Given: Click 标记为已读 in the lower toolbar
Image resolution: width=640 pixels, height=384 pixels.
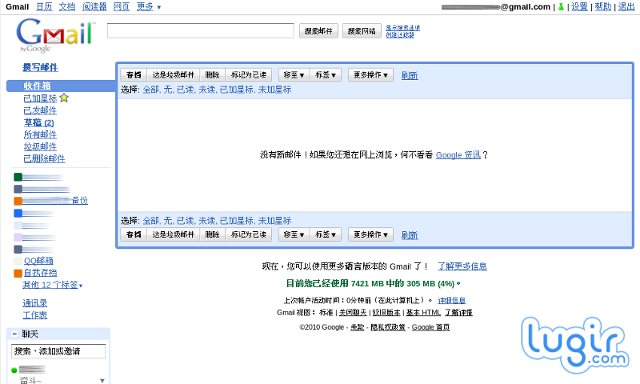Looking at the screenshot, I should pyautogui.click(x=249, y=234).
